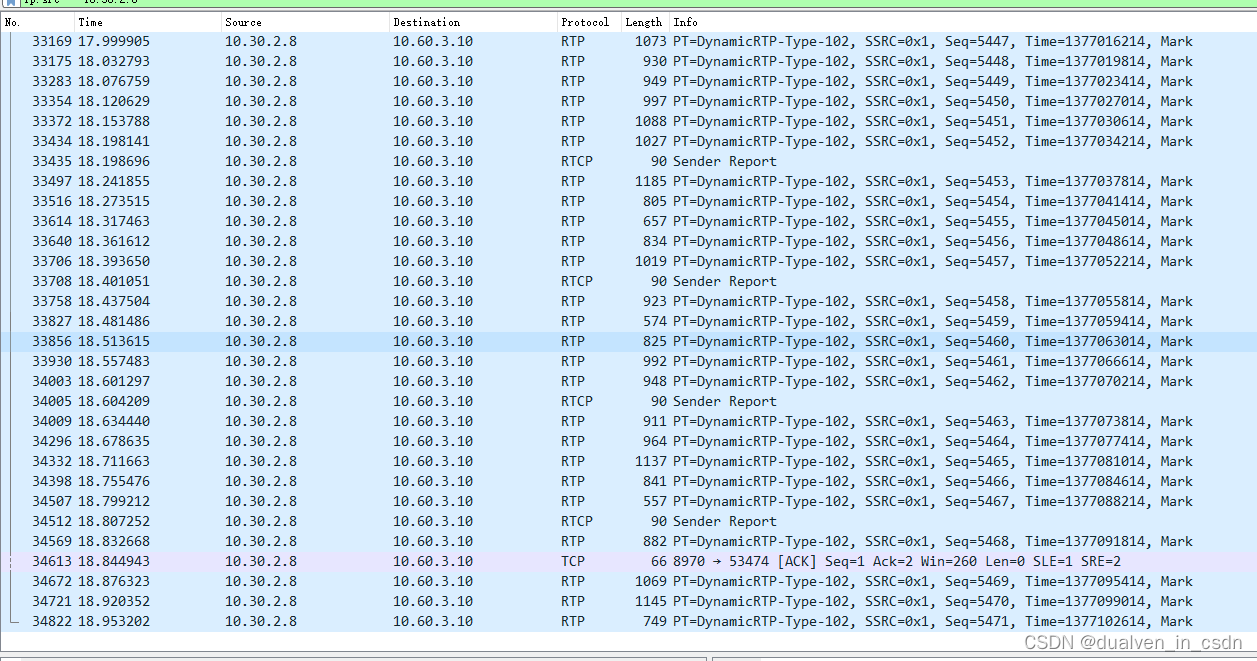Viewport: 1257px width, 661px height.
Task: Select RTCP Sender Report packet 34005
Action: [400, 401]
